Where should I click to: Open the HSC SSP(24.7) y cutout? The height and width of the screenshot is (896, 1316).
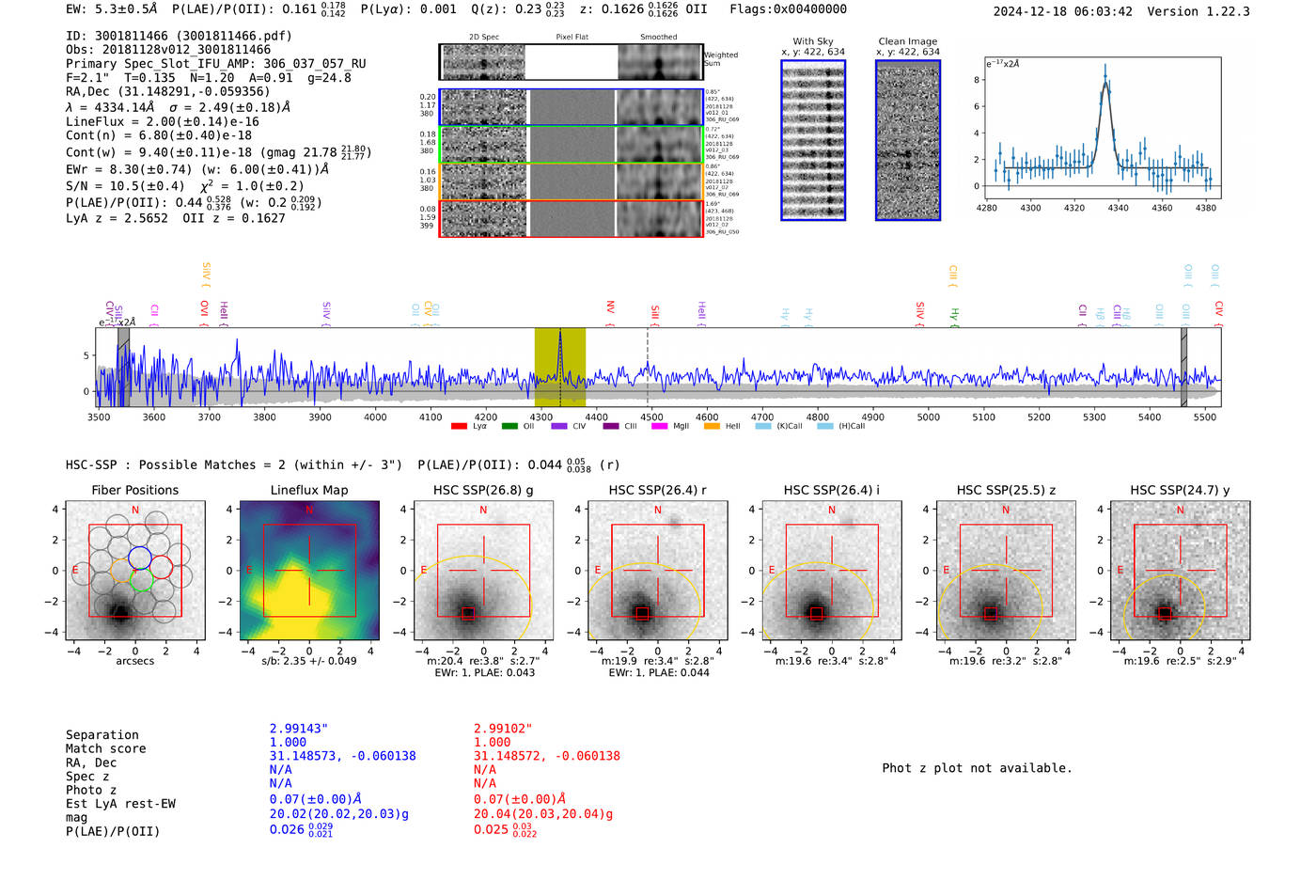tap(1181, 571)
